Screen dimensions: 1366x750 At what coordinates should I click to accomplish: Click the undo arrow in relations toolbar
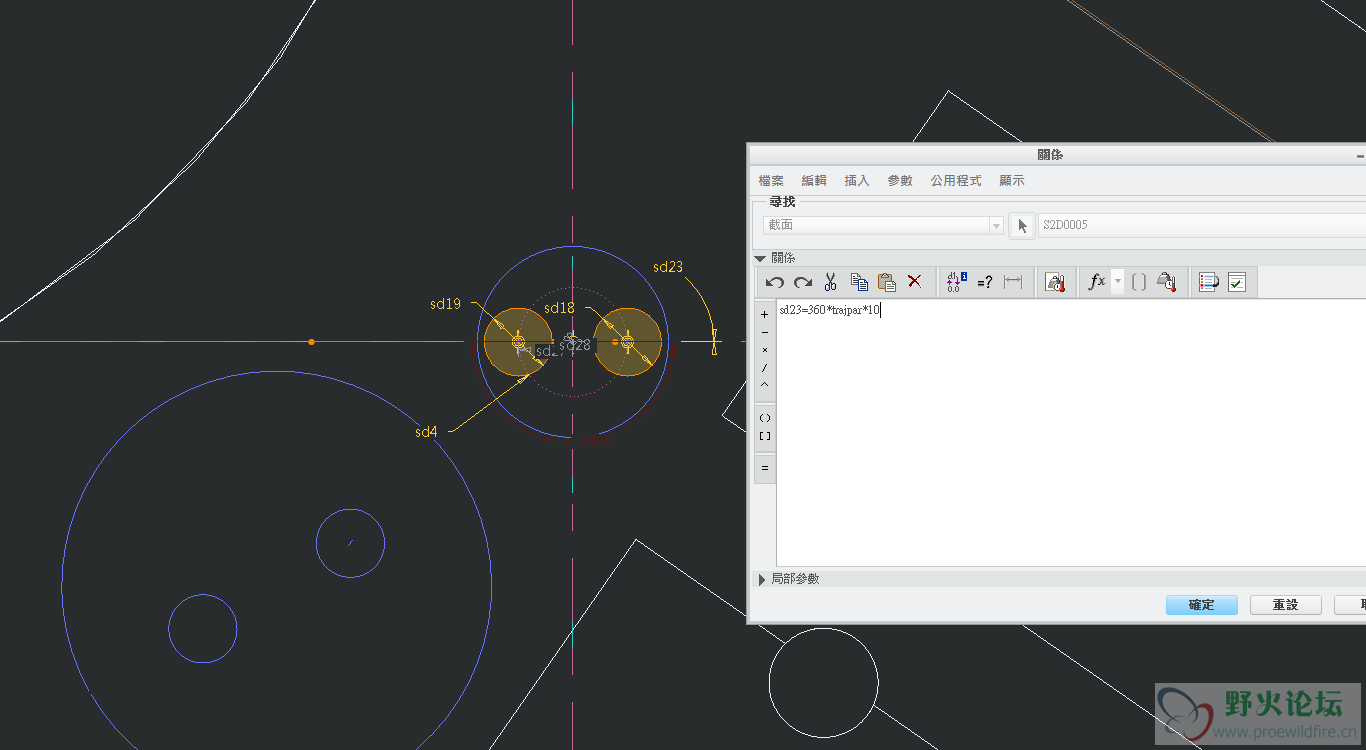tap(774, 282)
